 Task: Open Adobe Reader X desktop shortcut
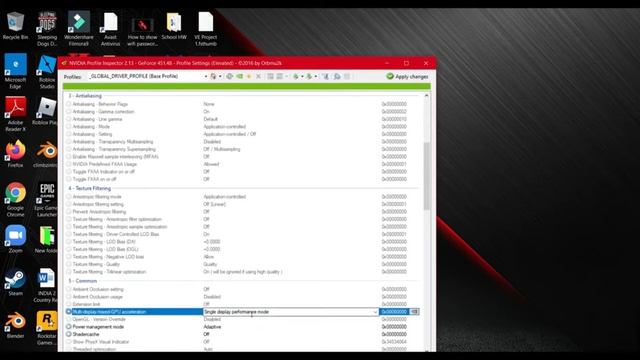click(x=16, y=114)
